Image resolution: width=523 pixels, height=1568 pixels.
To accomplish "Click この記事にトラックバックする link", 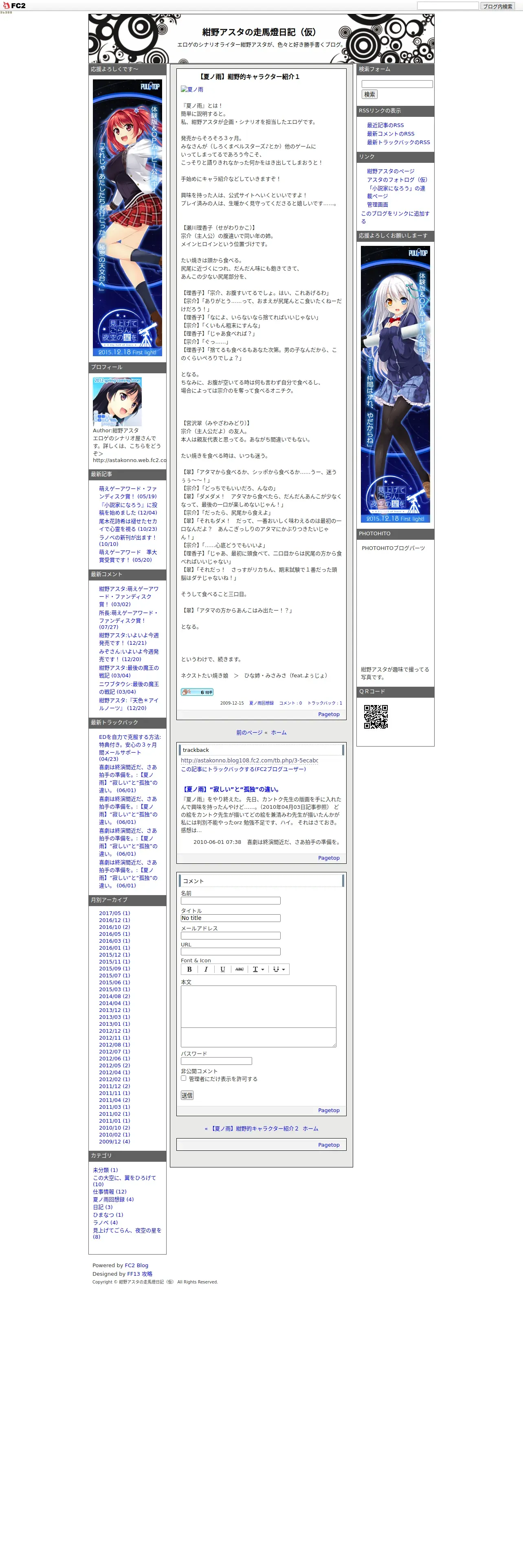I will tap(243, 769).
